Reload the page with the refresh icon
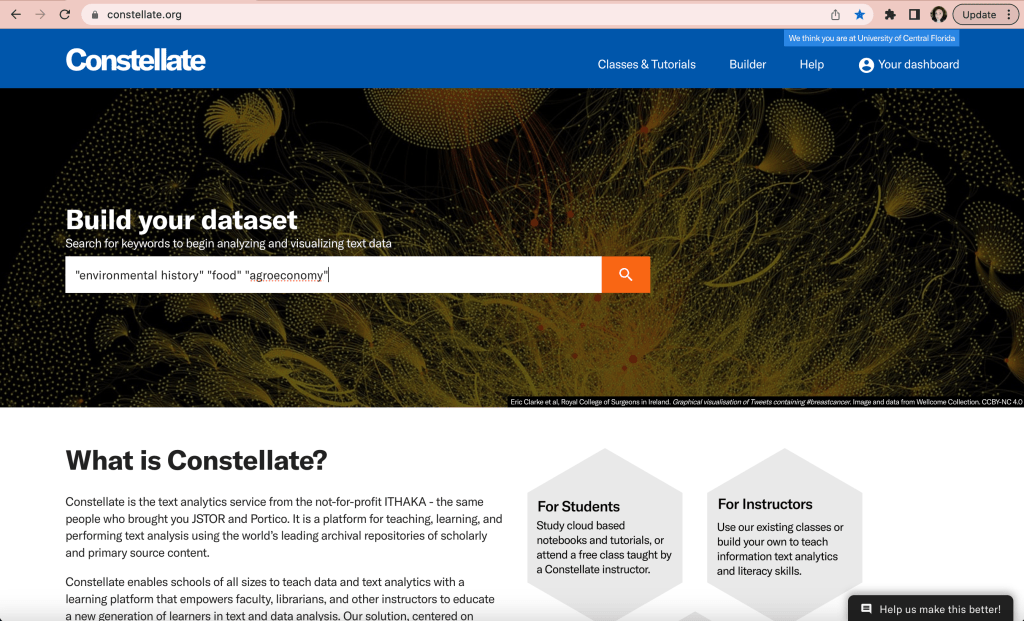The height and width of the screenshot is (621, 1024). click(65, 15)
